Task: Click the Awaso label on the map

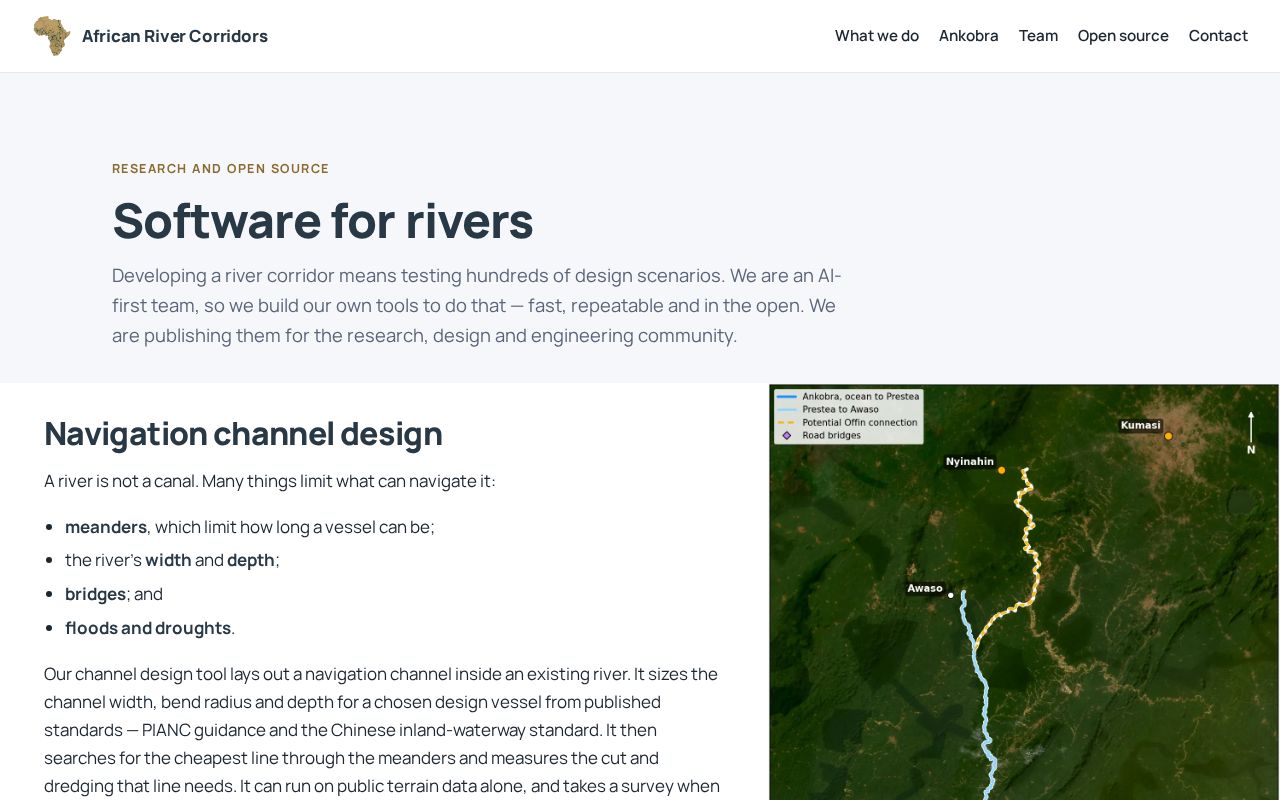Action: pyautogui.click(x=925, y=588)
